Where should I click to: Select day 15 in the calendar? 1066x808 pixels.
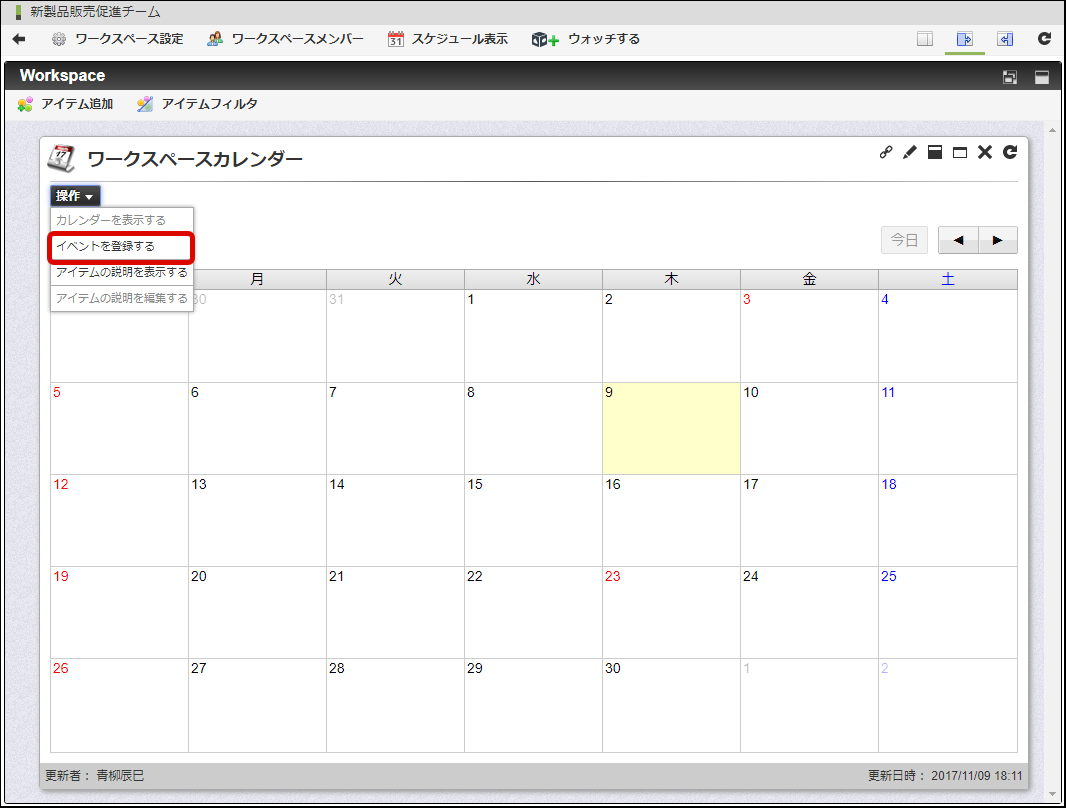[533, 521]
